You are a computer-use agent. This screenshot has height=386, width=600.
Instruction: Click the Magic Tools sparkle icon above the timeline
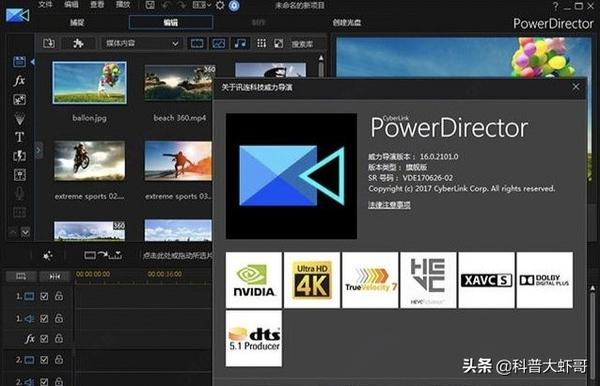point(48,256)
